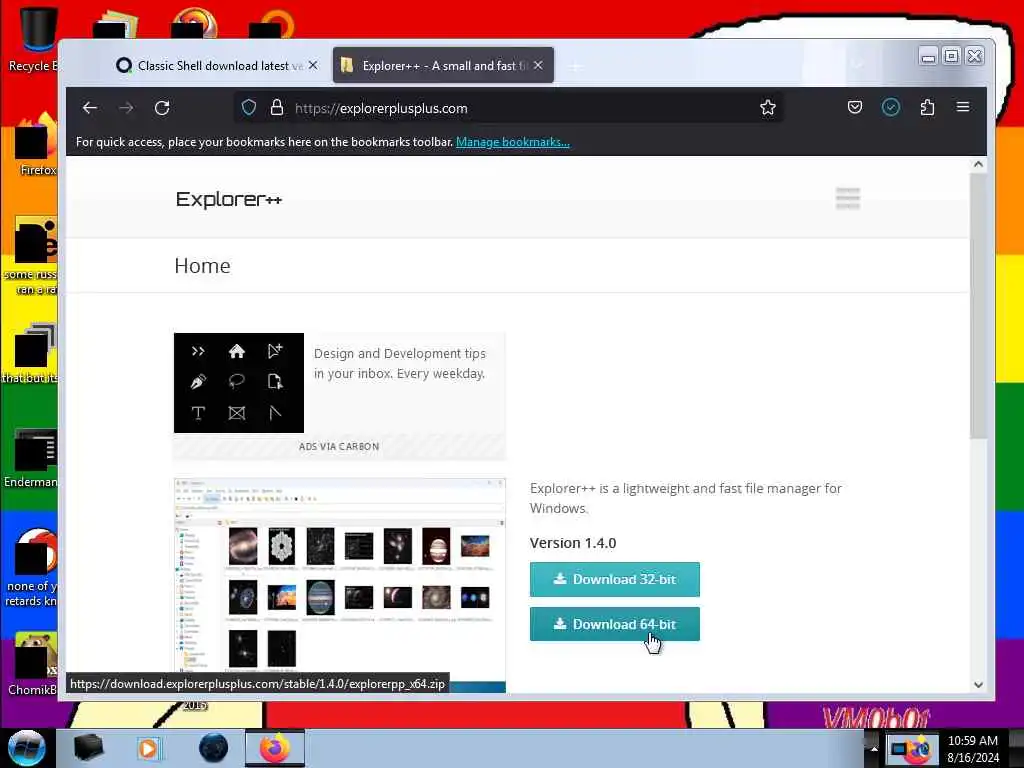Close the Classic Shell download tab

(x=313, y=65)
